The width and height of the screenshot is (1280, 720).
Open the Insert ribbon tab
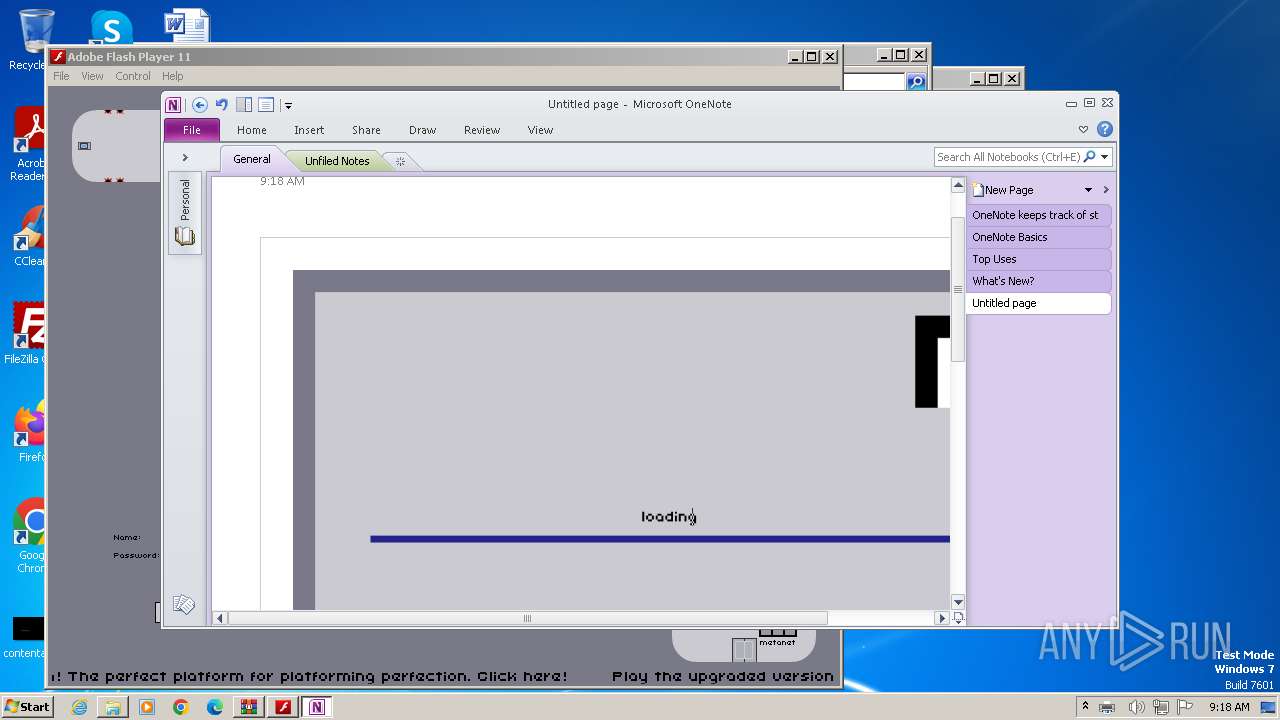click(x=309, y=130)
